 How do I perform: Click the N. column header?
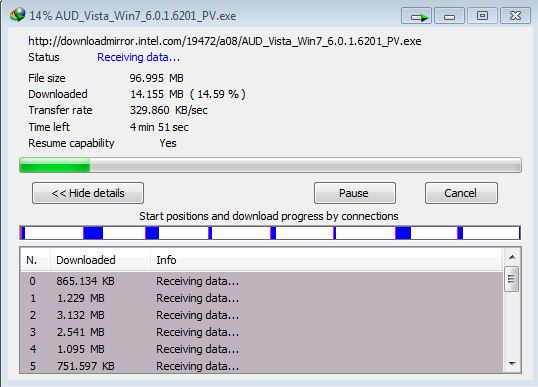pos(35,260)
